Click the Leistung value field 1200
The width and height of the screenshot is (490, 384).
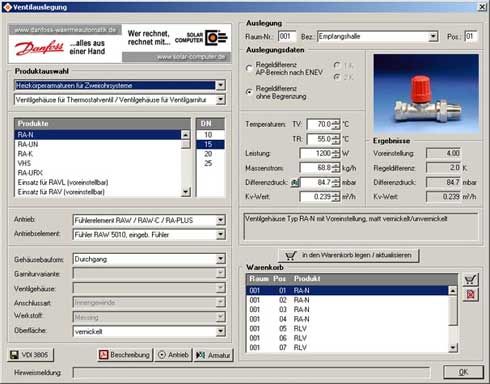(x=316, y=154)
